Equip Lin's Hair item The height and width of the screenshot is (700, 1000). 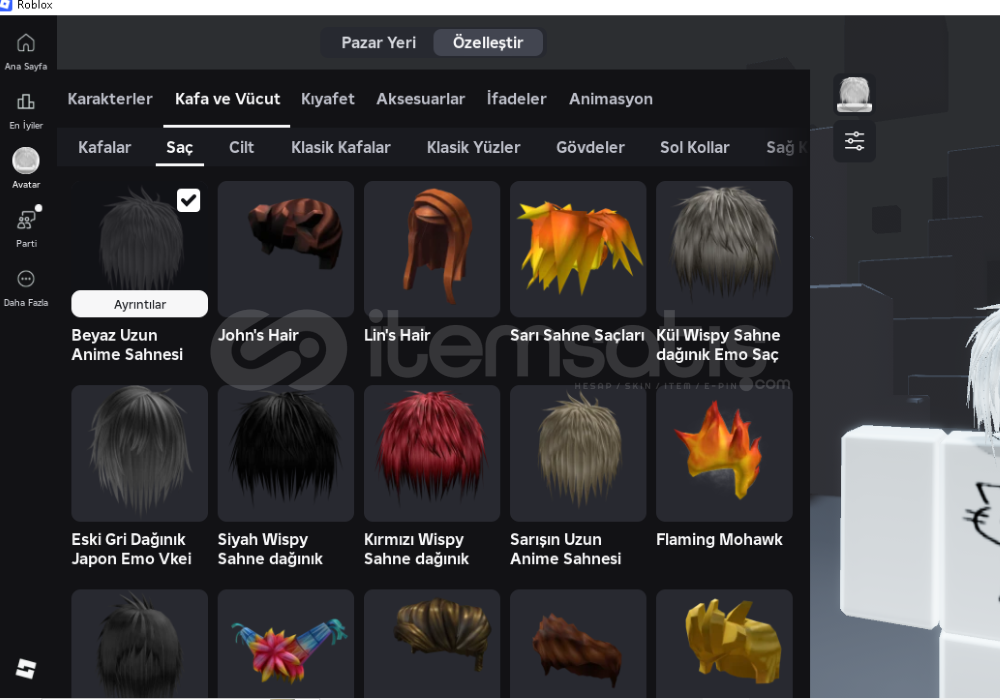pos(432,249)
